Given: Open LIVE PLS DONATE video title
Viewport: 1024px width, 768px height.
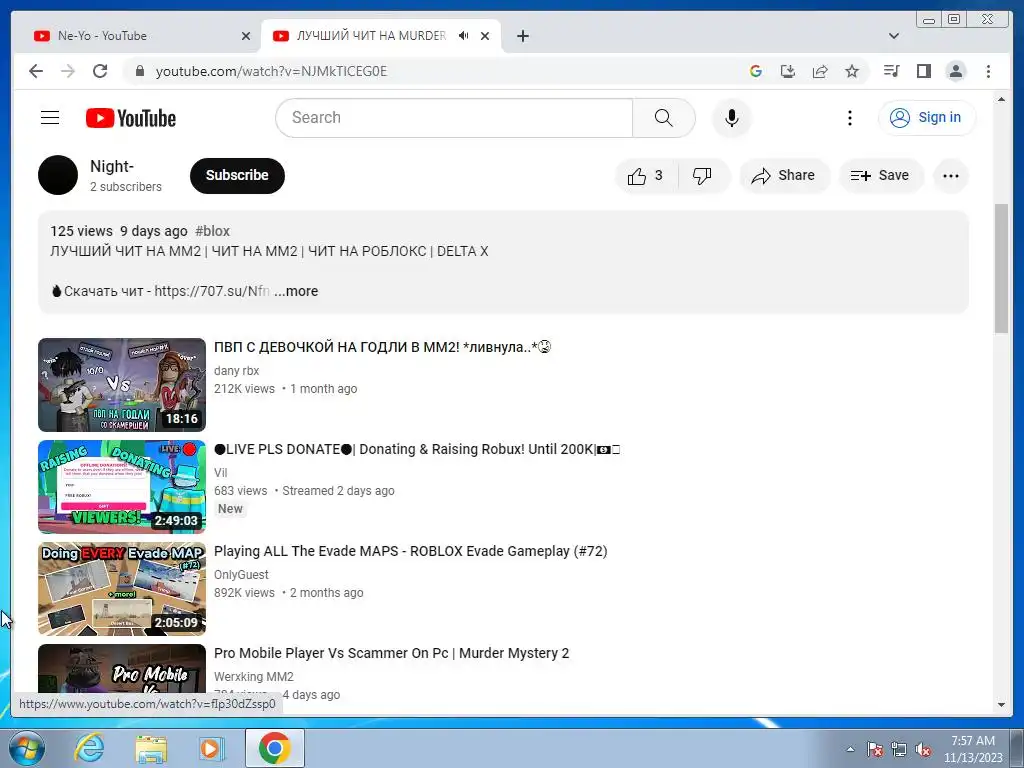Looking at the screenshot, I should pyautogui.click(x=417, y=449).
